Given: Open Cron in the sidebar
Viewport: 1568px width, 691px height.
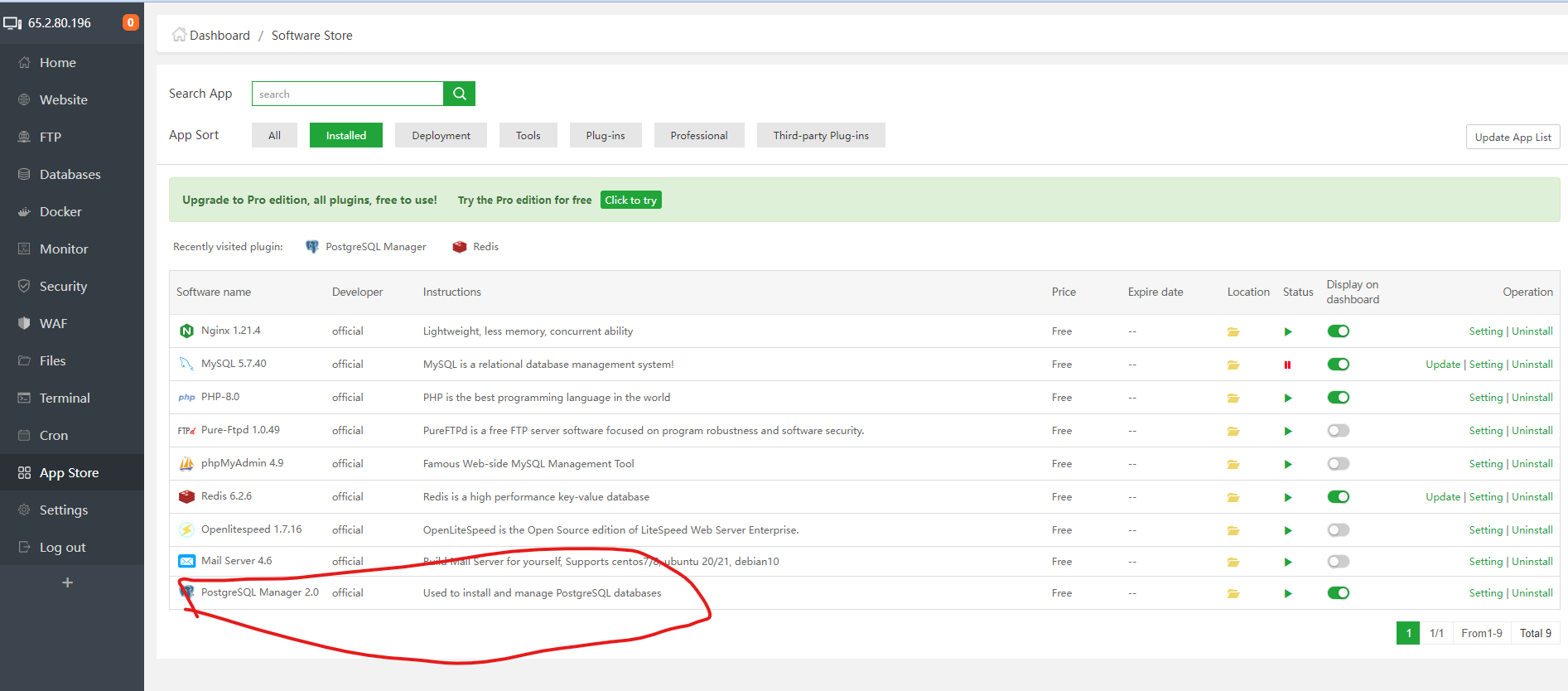Looking at the screenshot, I should (x=72, y=435).
